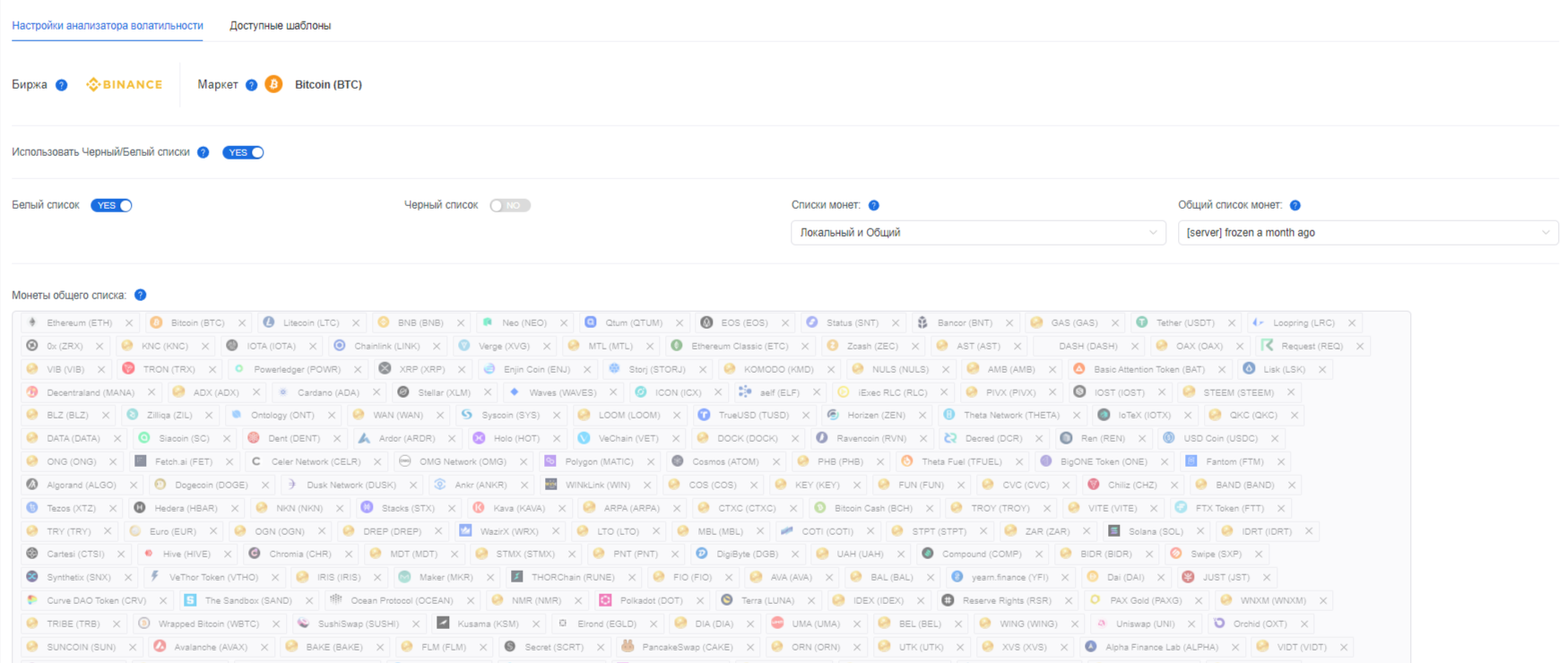
Task: Select the Alpha Finance Lab (ALPHA) tag
Action: (x=1161, y=647)
